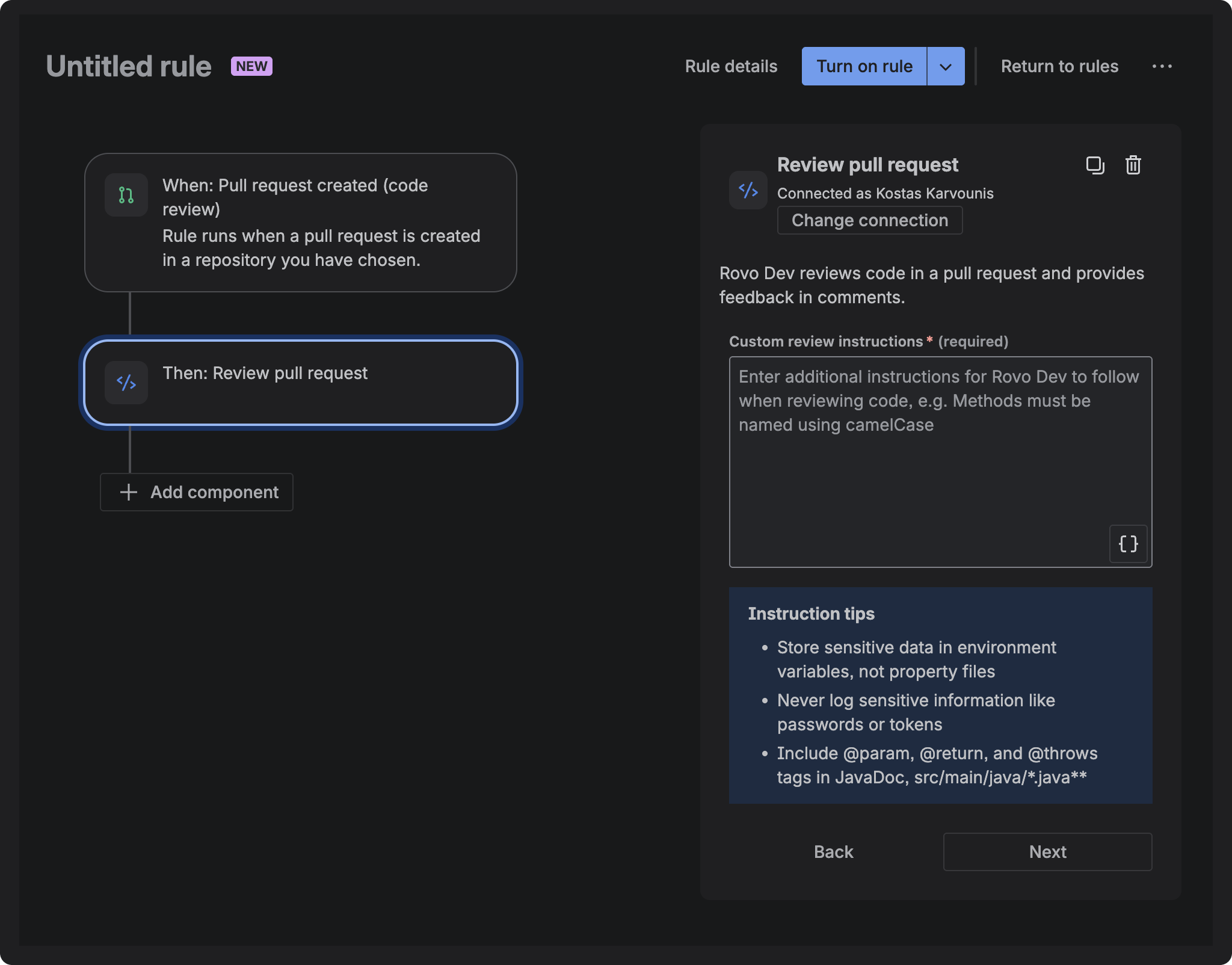Select the Then Review pull request card

[301, 383]
